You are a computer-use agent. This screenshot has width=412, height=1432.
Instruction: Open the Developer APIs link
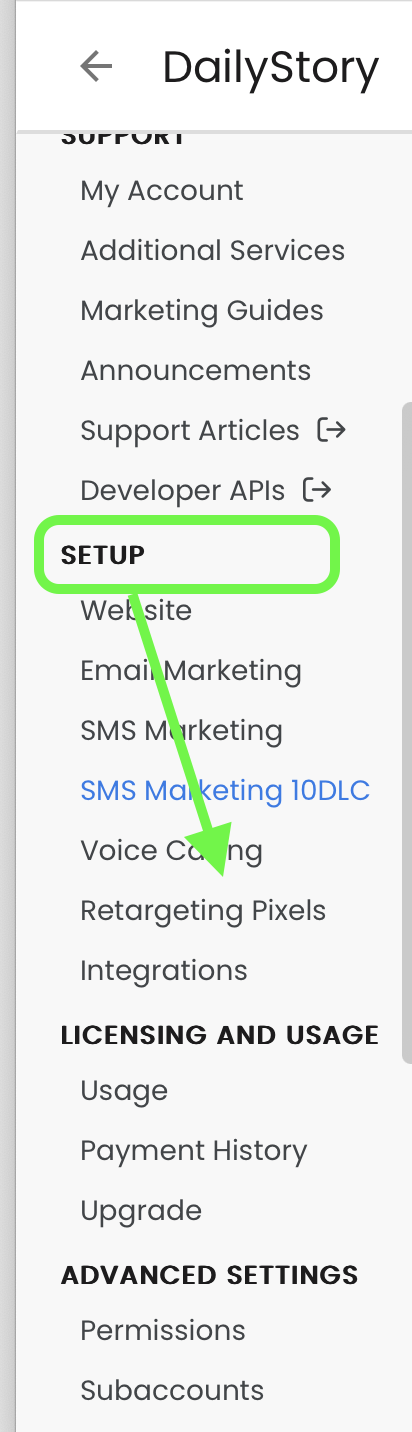point(183,490)
